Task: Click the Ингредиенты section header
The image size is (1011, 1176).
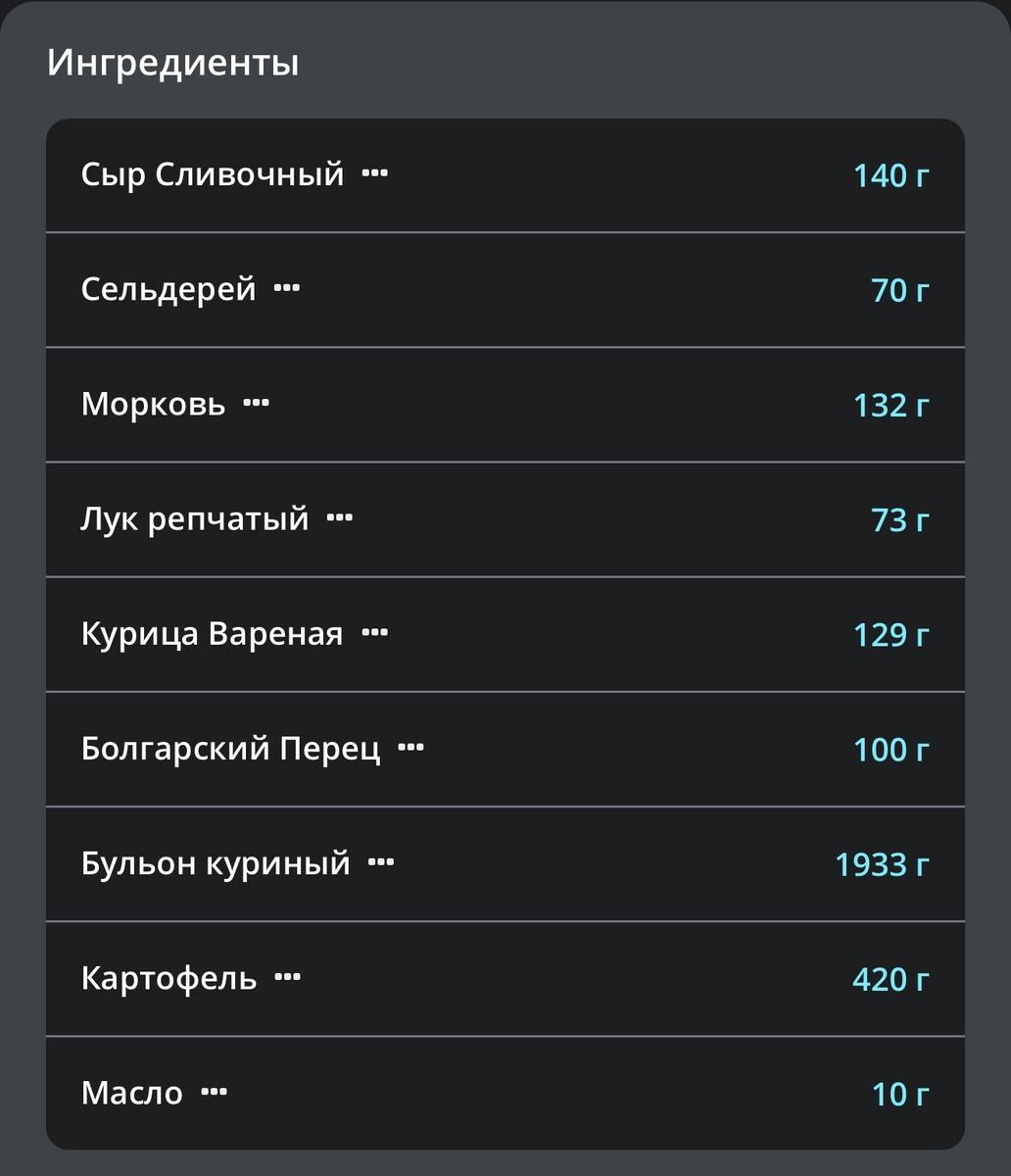Action: coord(172,64)
